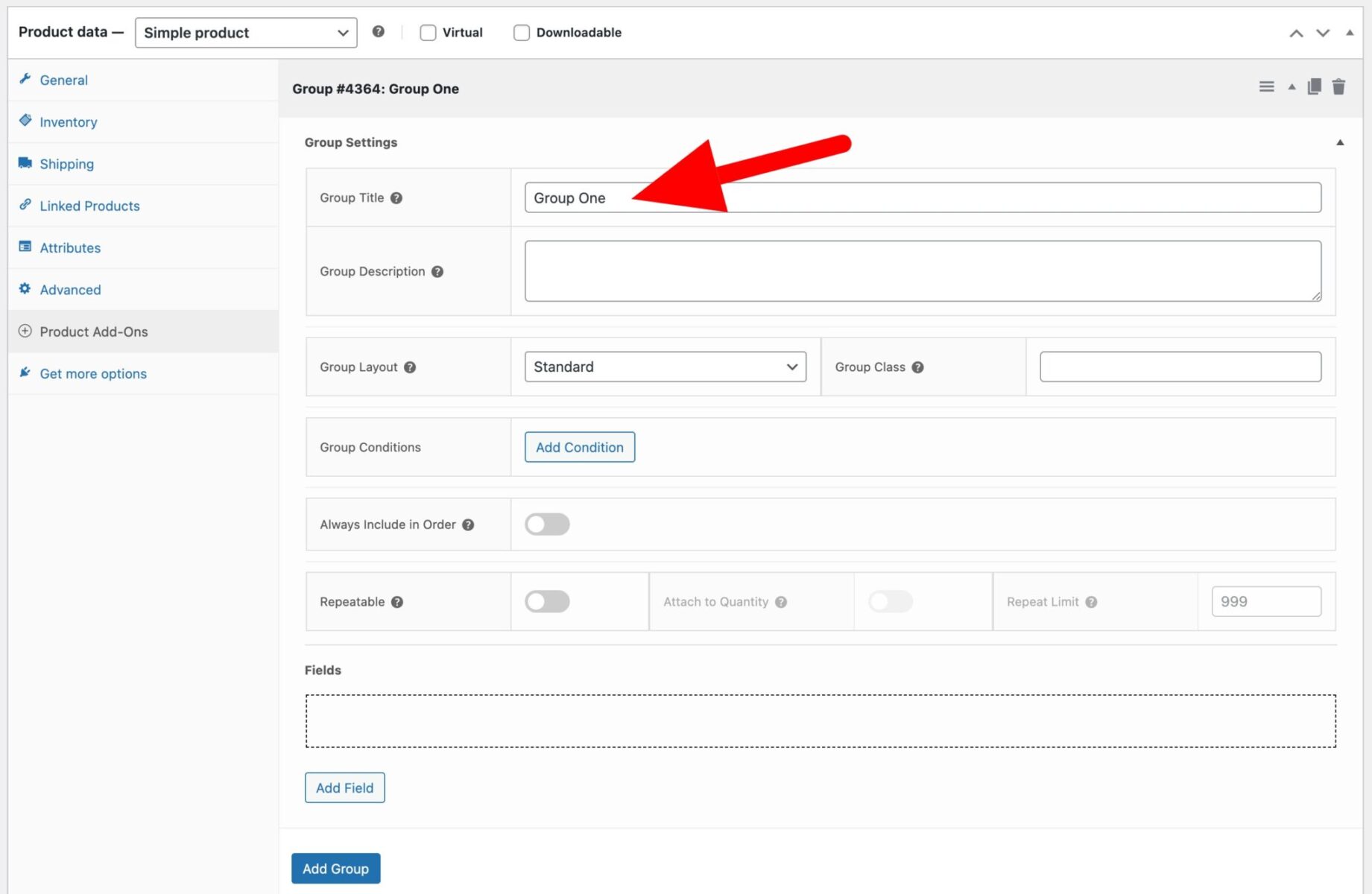This screenshot has height=894, width=1372.
Task: Delete group using the trash icon
Action: [x=1338, y=87]
